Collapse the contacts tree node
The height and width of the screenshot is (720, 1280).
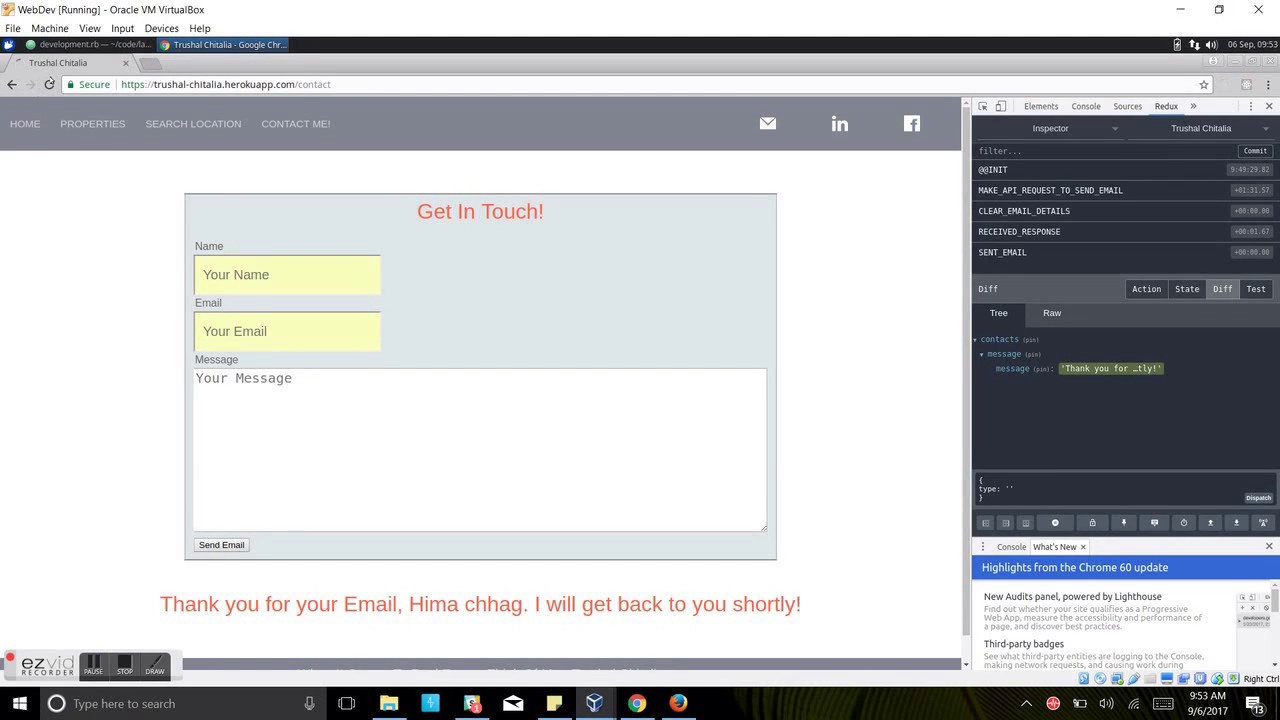click(x=975, y=340)
